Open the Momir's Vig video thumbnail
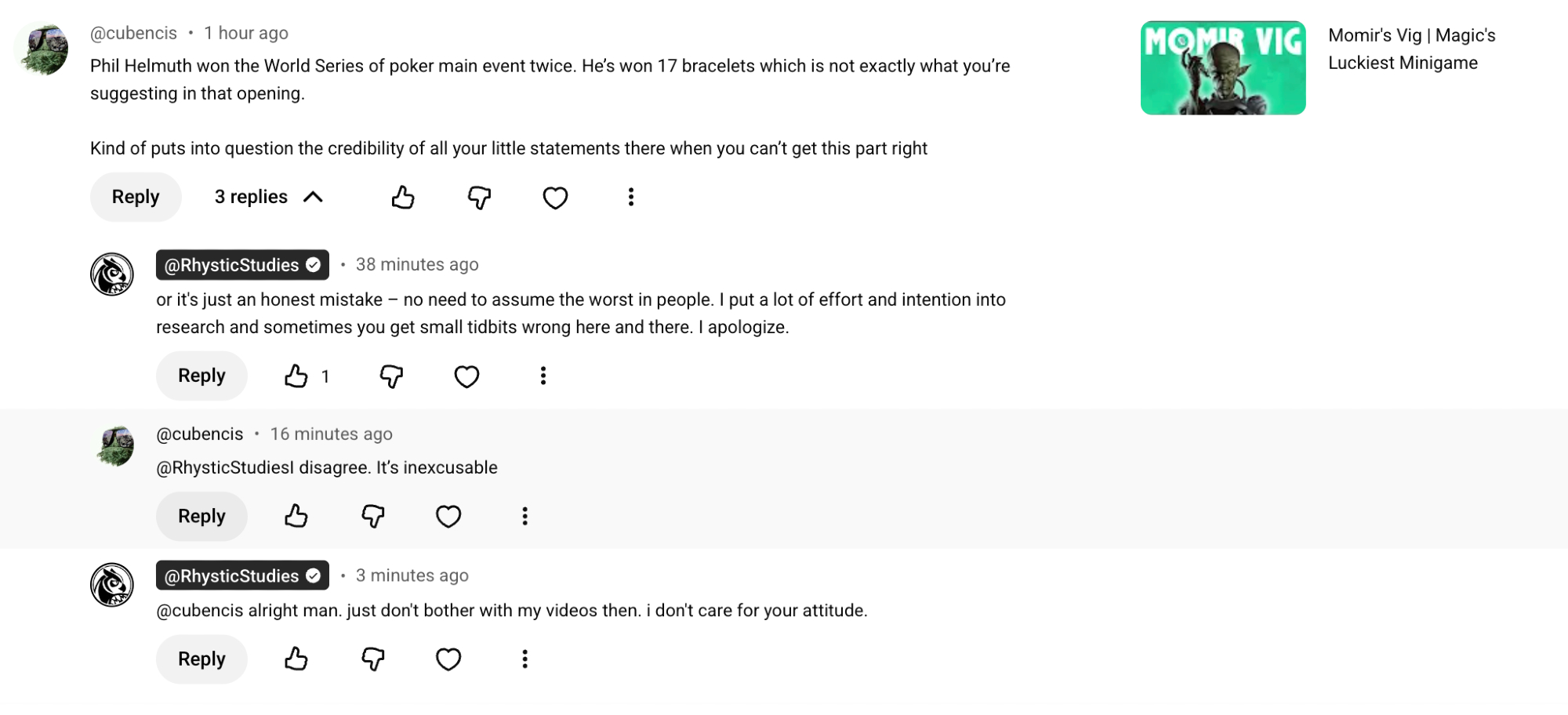The width and height of the screenshot is (1568, 715). coord(1222,68)
